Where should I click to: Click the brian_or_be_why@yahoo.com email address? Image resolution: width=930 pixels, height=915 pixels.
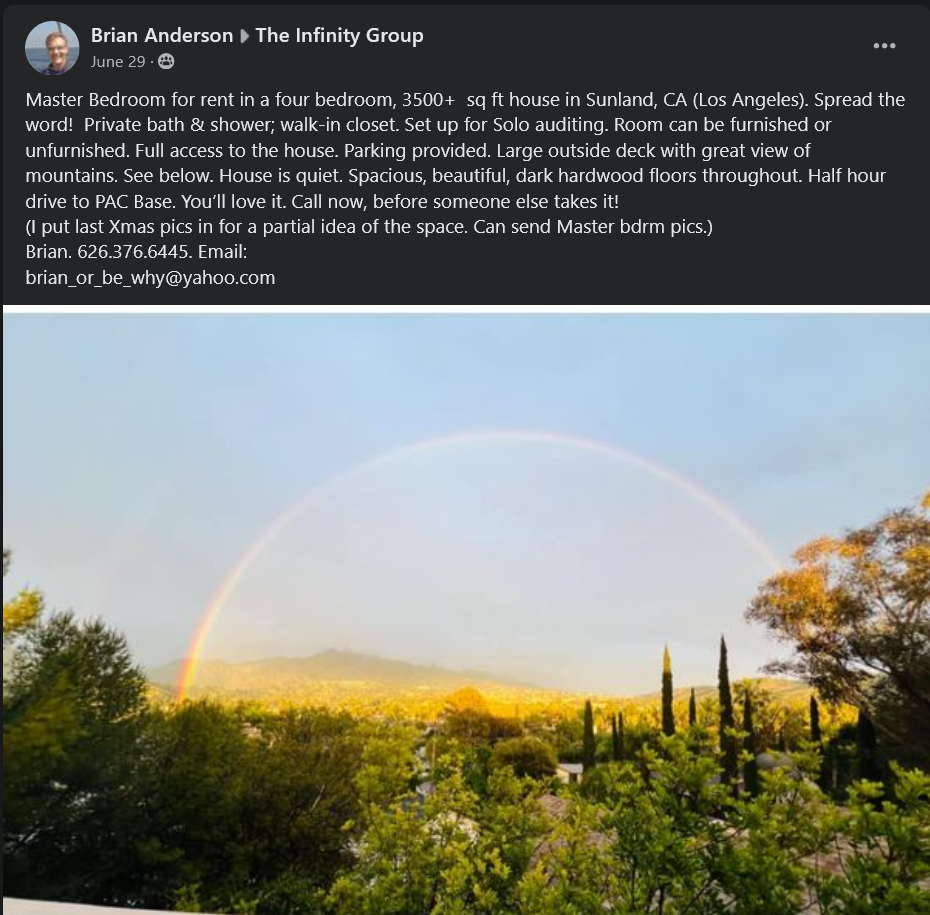coord(150,278)
